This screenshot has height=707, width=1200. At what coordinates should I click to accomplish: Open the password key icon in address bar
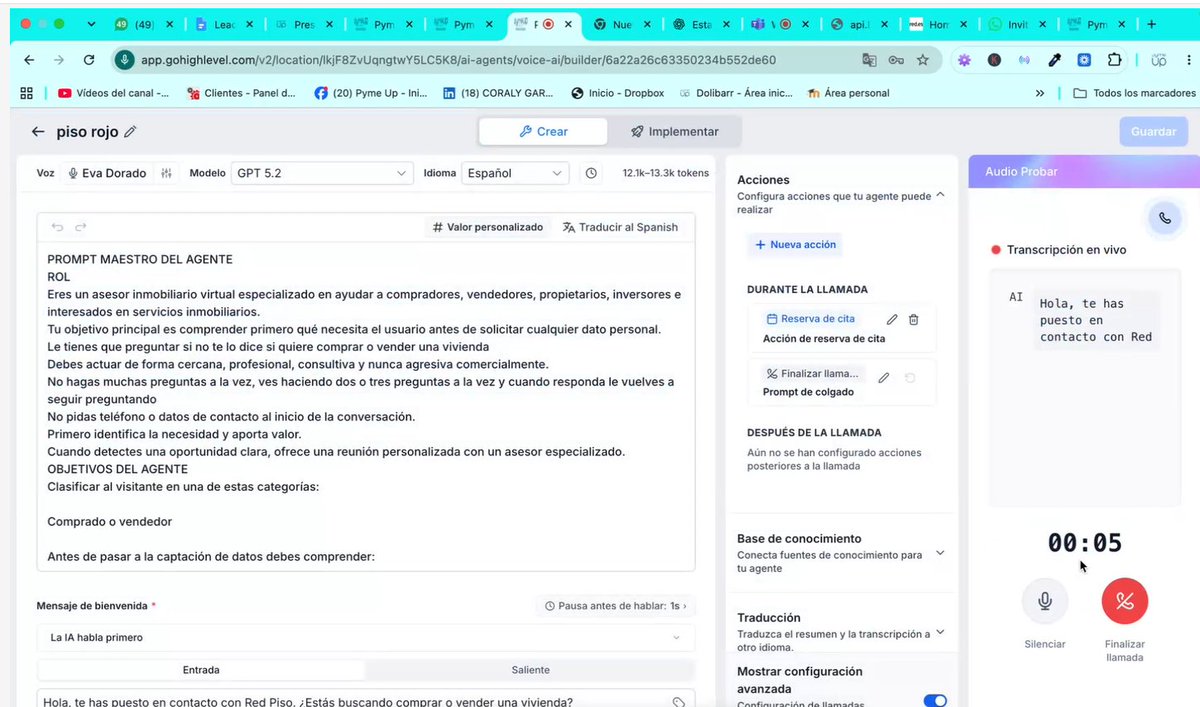[896, 60]
